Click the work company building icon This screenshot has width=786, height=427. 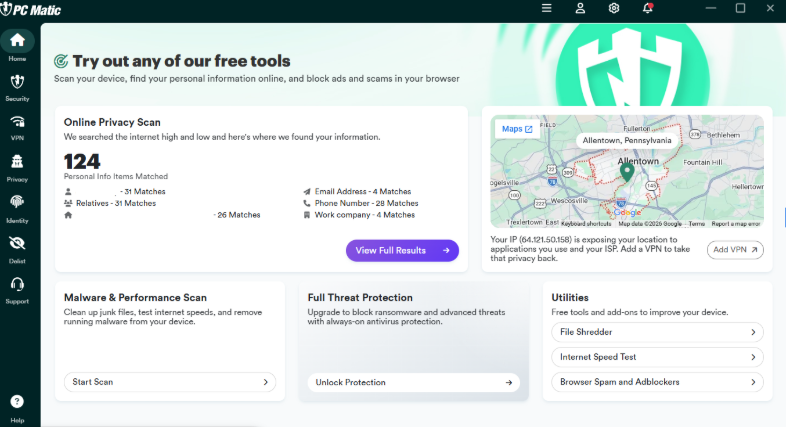coord(307,215)
